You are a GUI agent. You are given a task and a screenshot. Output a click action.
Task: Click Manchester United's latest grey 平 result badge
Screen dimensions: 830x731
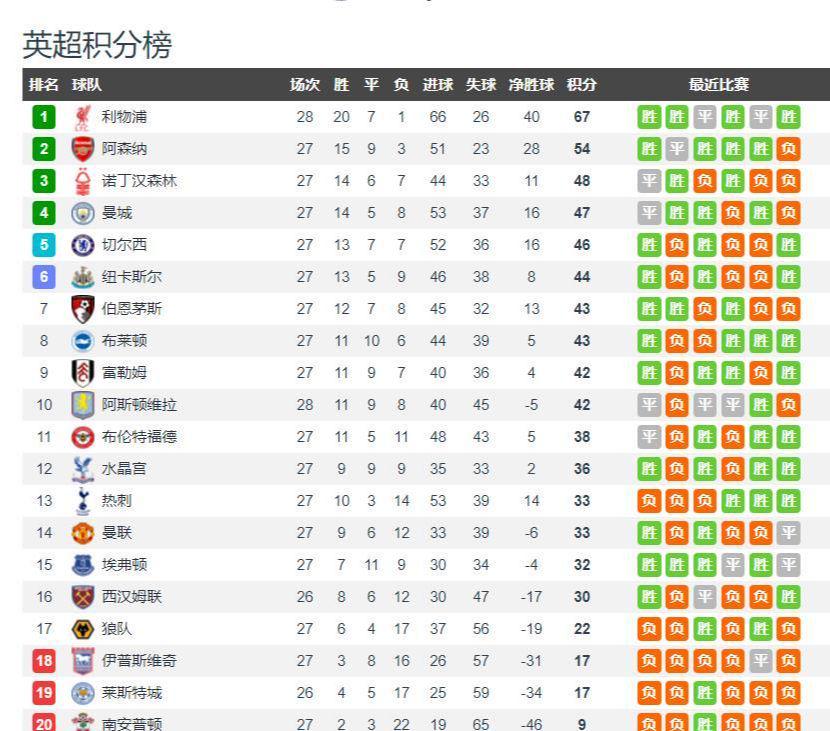[x=789, y=533]
